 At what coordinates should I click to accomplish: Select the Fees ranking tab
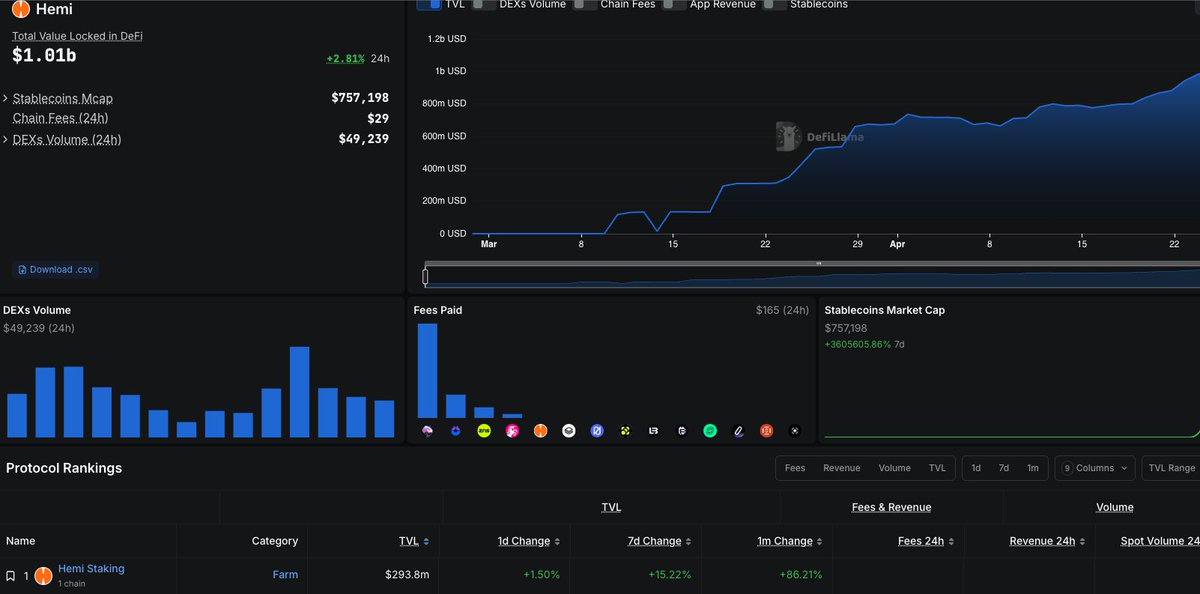tap(795, 468)
